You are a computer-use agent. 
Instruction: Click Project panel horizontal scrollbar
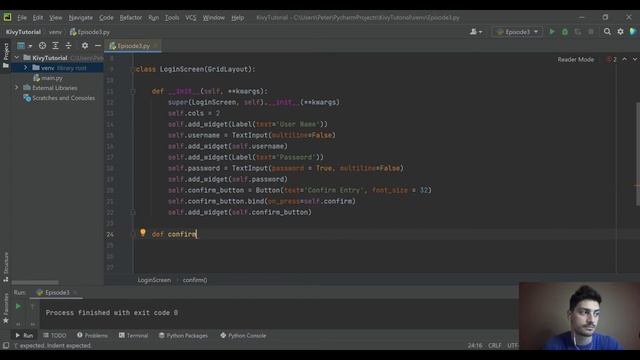click(x=35, y=282)
